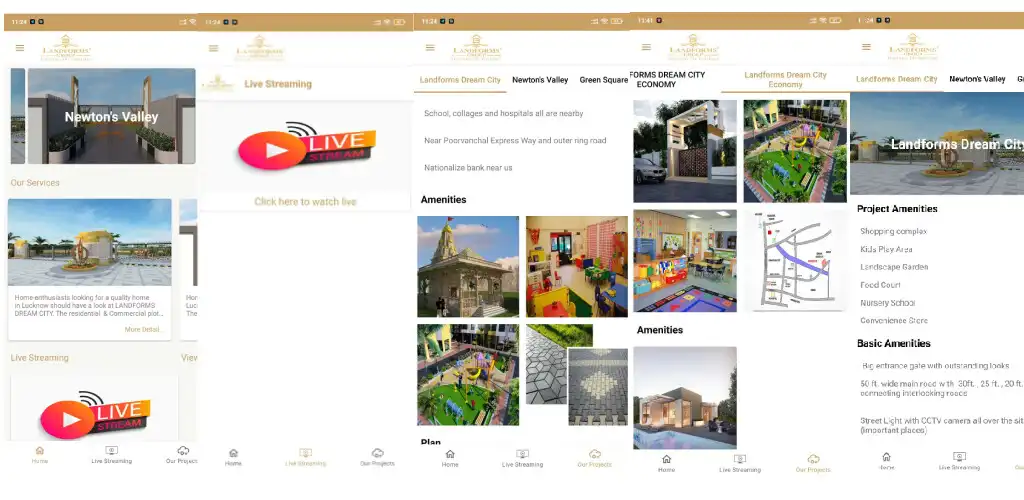1024x500 pixels.
Task: Click the large Live Stream play graphic
Action: [x=306, y=146]
